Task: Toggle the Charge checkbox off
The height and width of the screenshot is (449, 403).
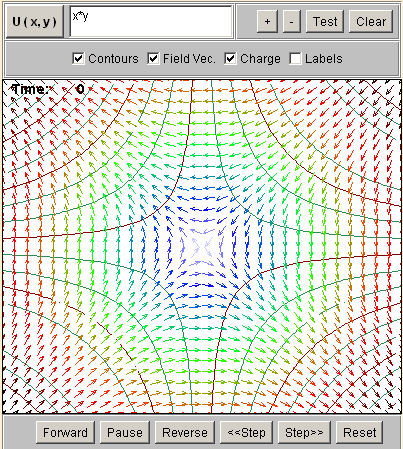Action: tap(230, 59)
